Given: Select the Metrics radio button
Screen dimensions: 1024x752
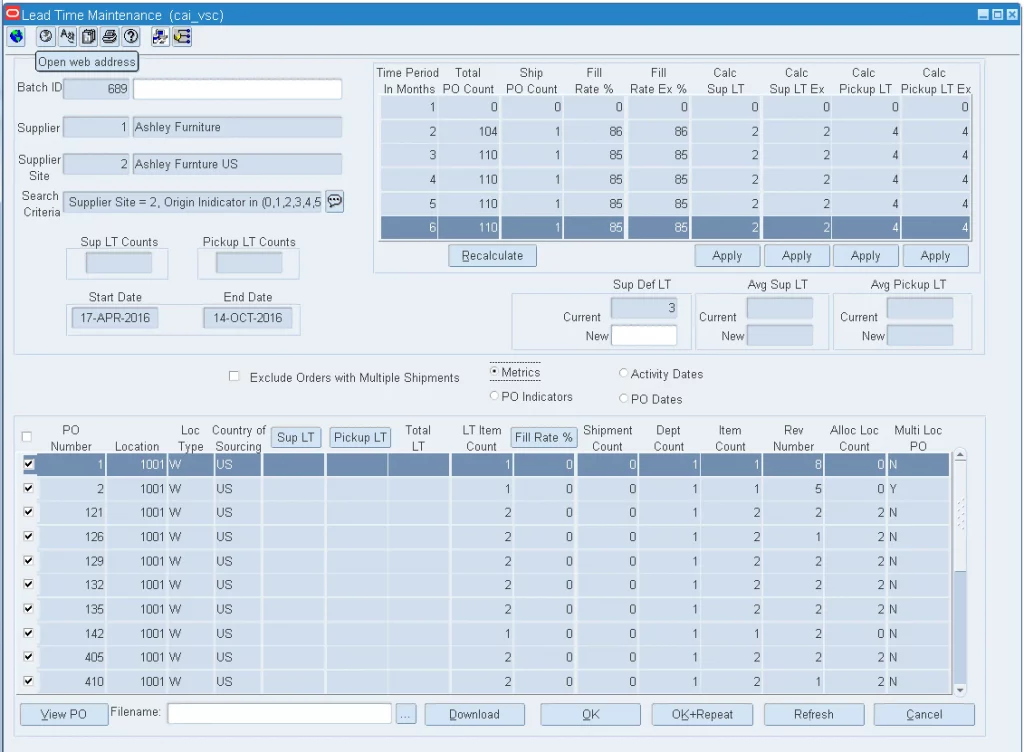Looking at the screenshot, I should point(494,371).
